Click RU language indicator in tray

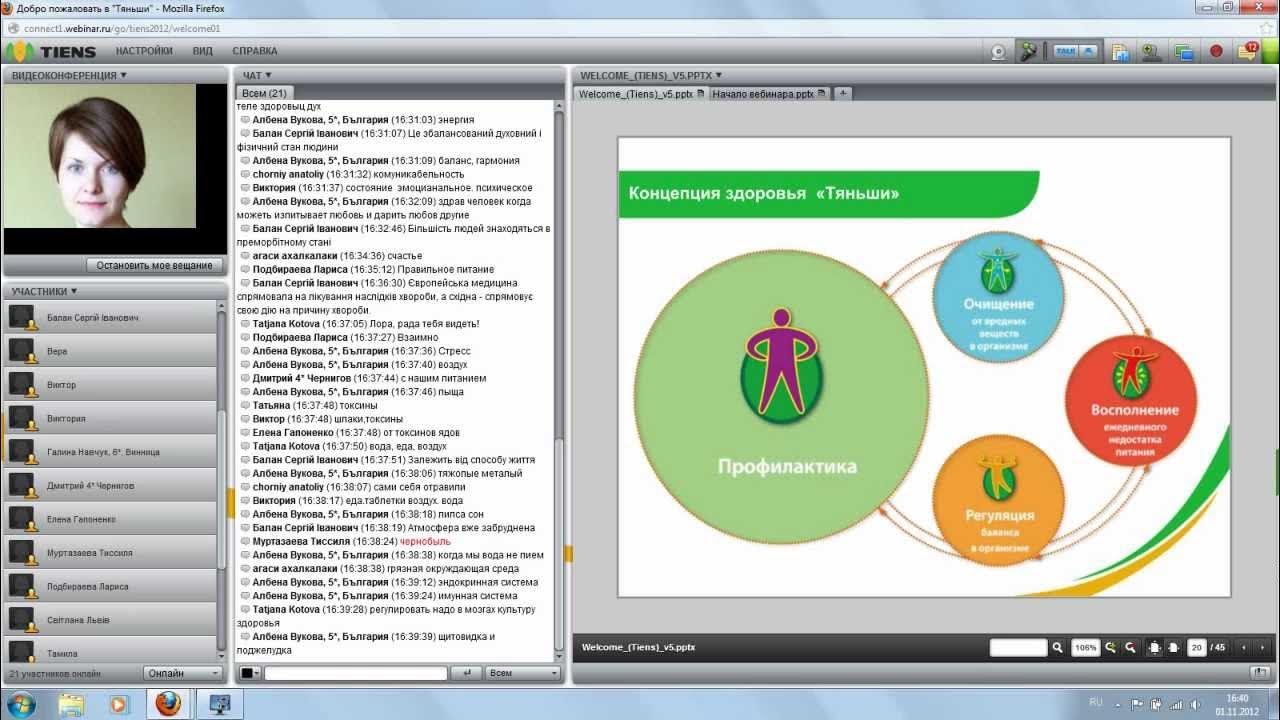(1094, 702)
